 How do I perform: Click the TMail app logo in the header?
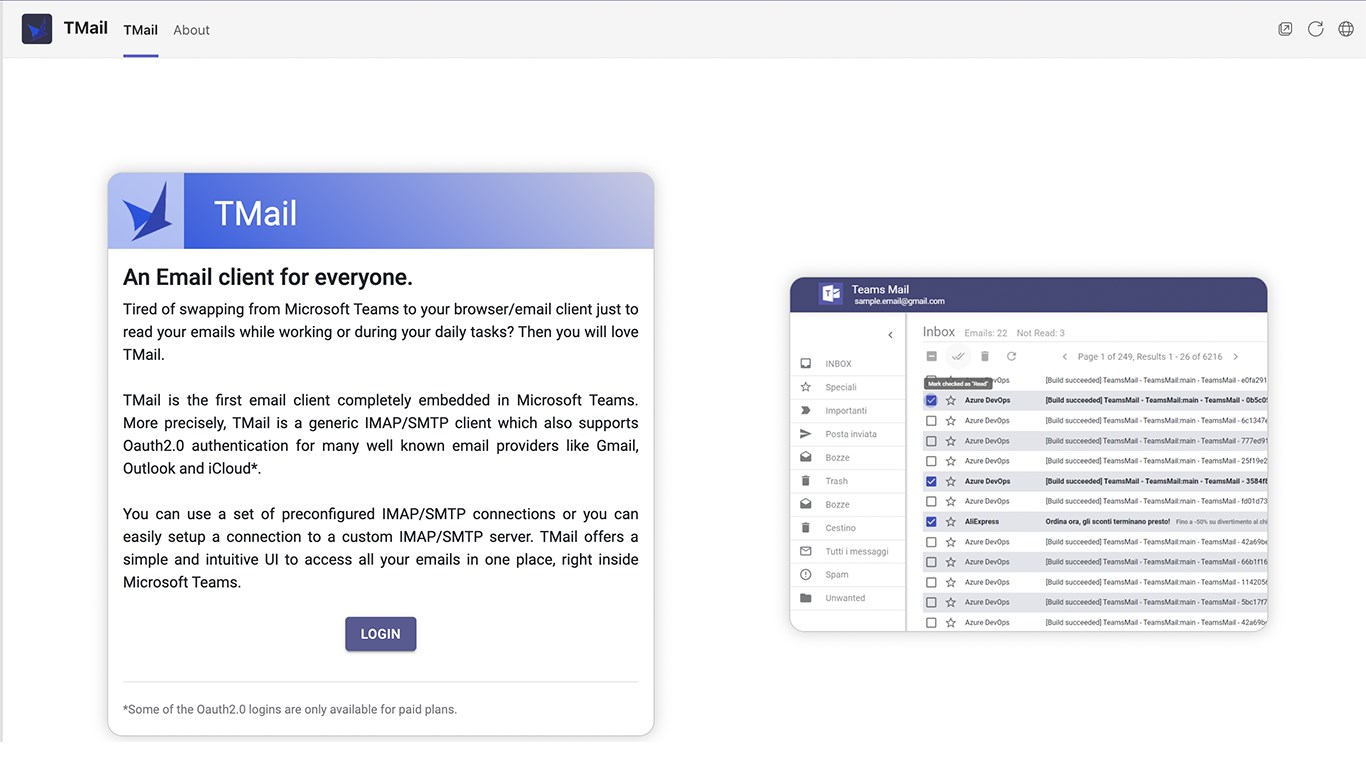coord(37,29)
